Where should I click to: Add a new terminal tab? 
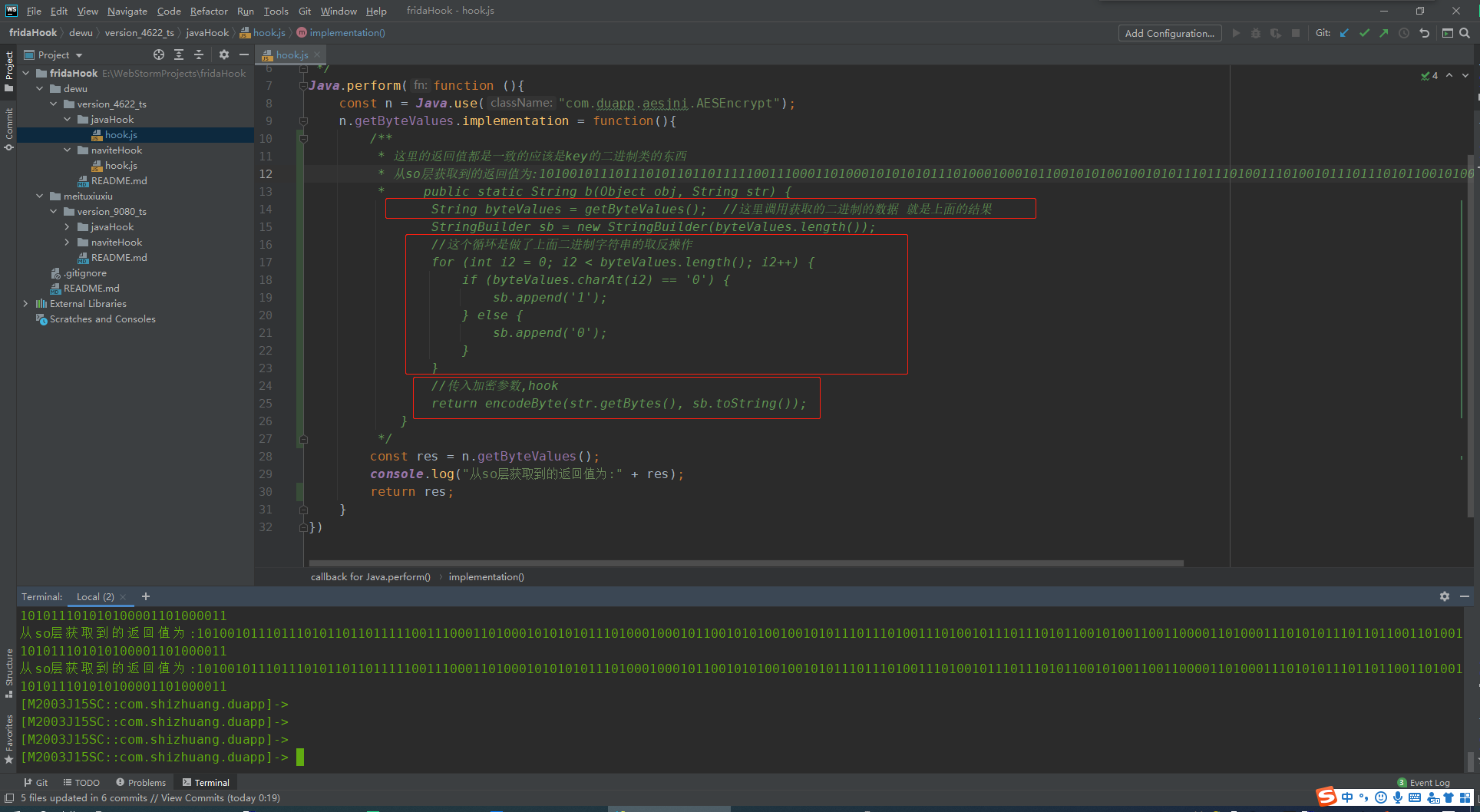tap(146, 596)
